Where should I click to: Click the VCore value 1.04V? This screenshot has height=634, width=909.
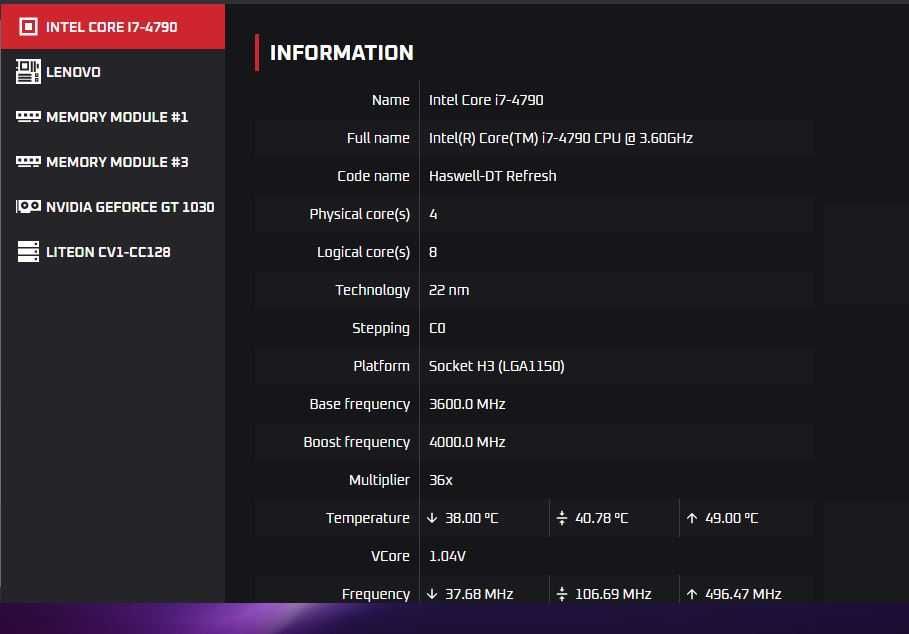(x=447, y=556)
